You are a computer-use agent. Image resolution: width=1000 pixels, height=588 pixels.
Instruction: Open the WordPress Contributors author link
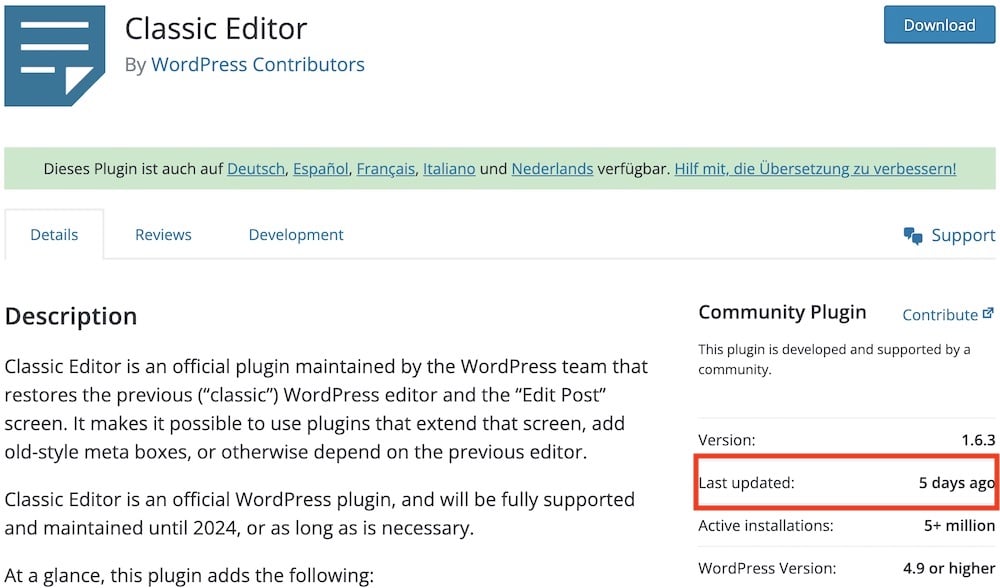(258, 64)
